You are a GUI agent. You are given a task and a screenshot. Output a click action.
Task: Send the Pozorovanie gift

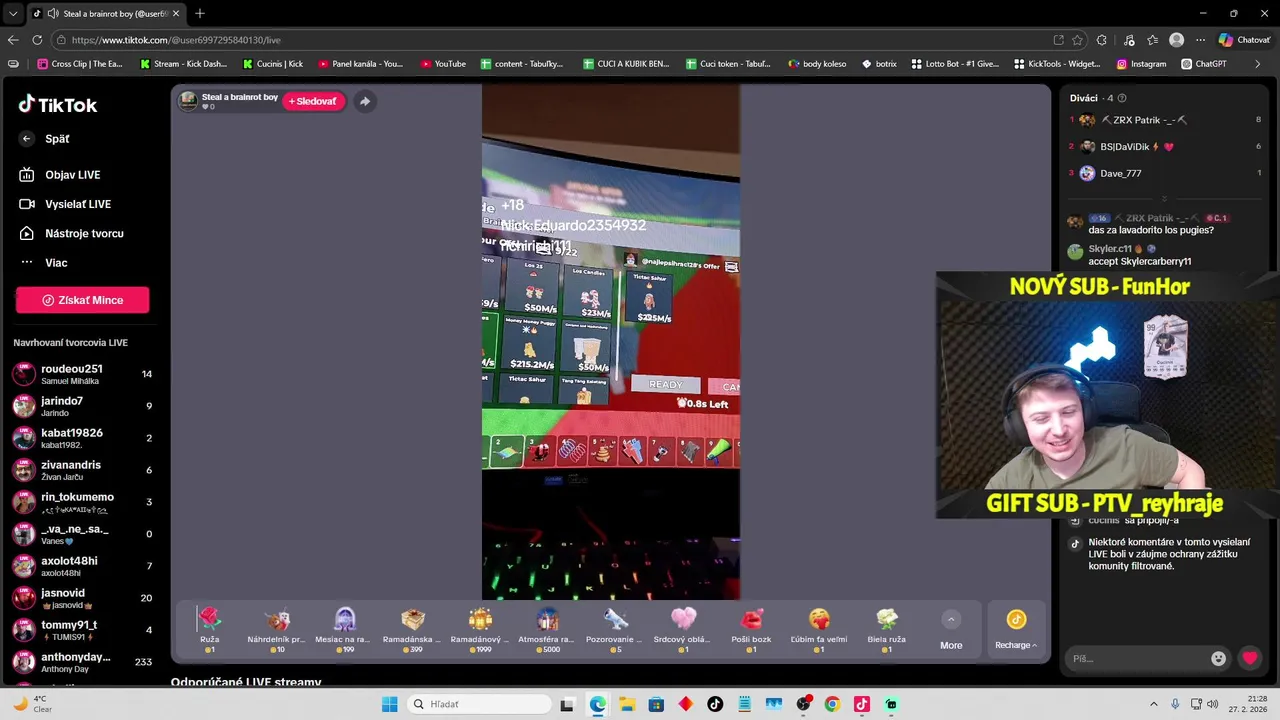pyautogui.click(x=615, y=630)
